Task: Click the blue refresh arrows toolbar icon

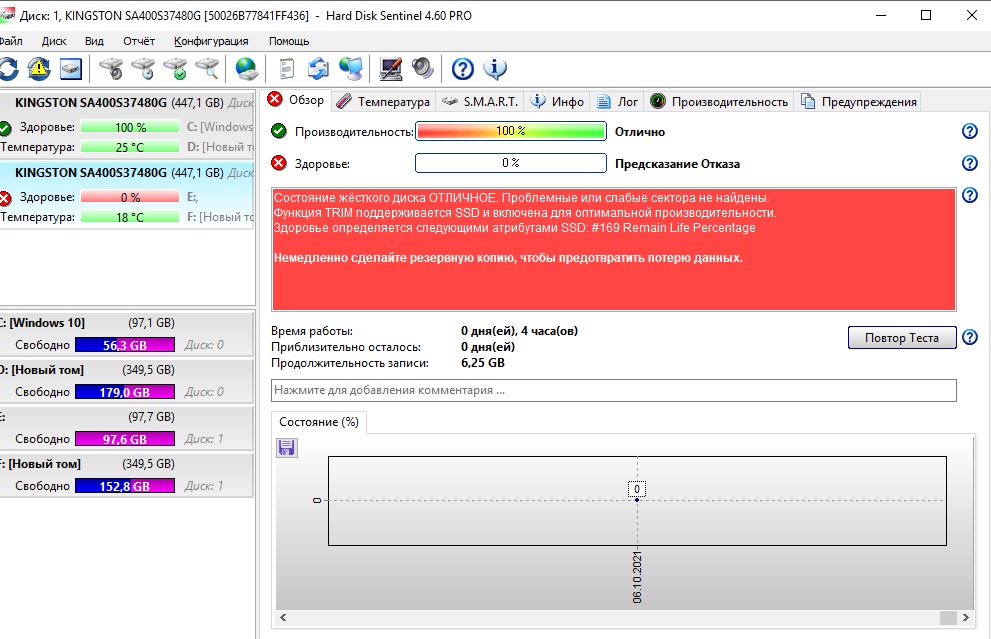Action: coord(8,69)
